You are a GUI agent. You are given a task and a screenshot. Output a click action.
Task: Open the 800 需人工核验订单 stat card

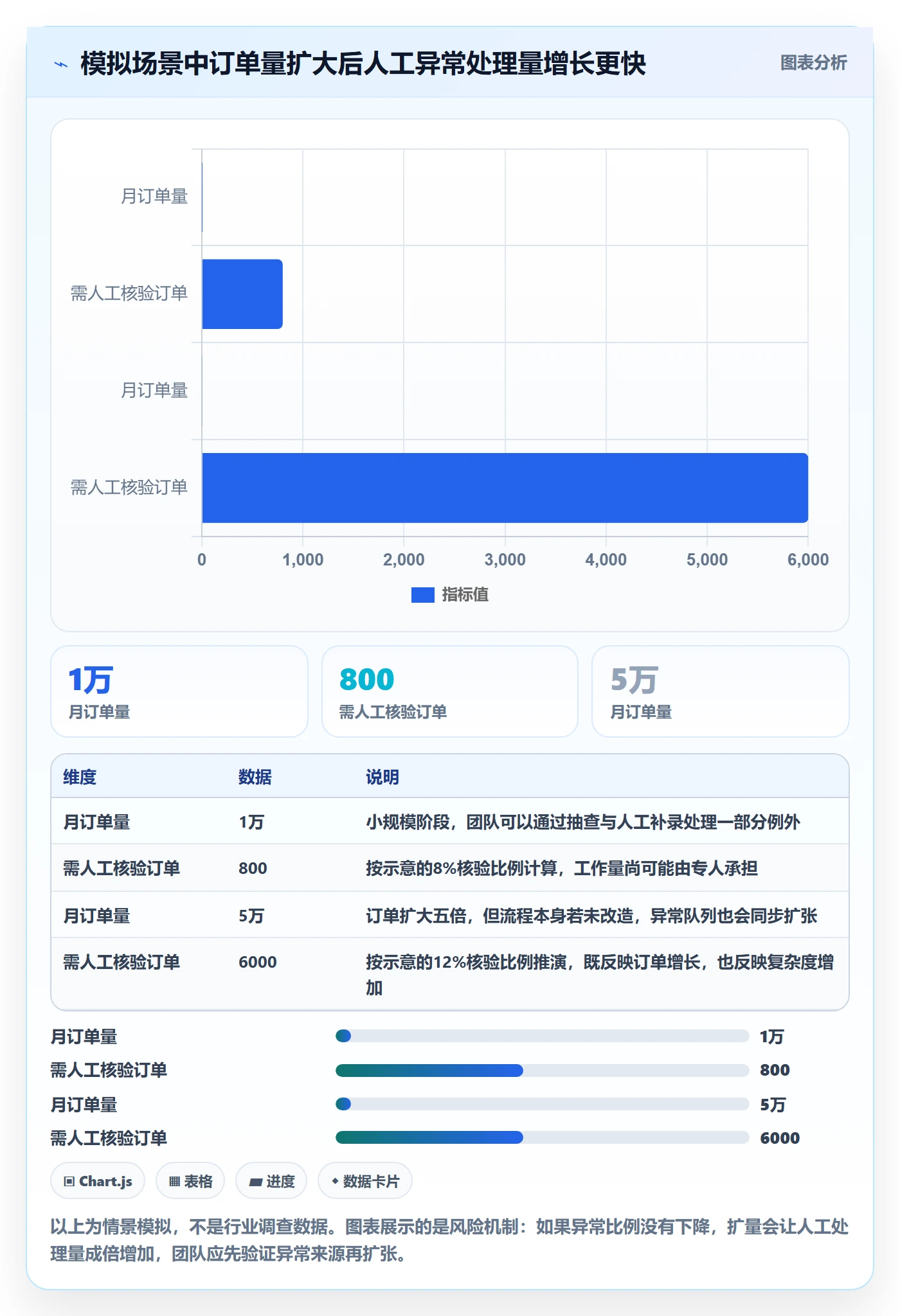click(x=450, y=691)
